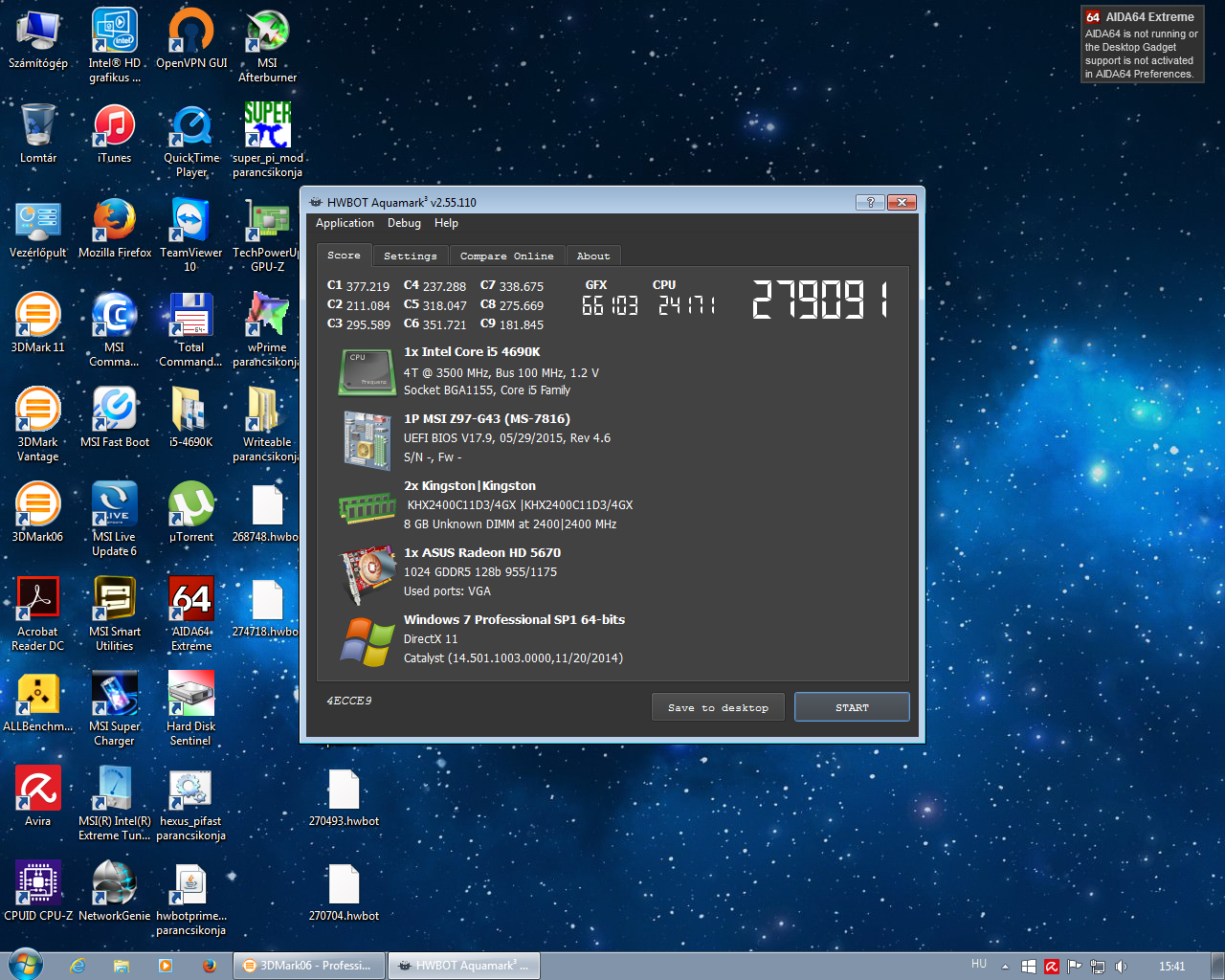Open the Debug menu
Screen dimensions: 1225x980
tap(404, 223)
